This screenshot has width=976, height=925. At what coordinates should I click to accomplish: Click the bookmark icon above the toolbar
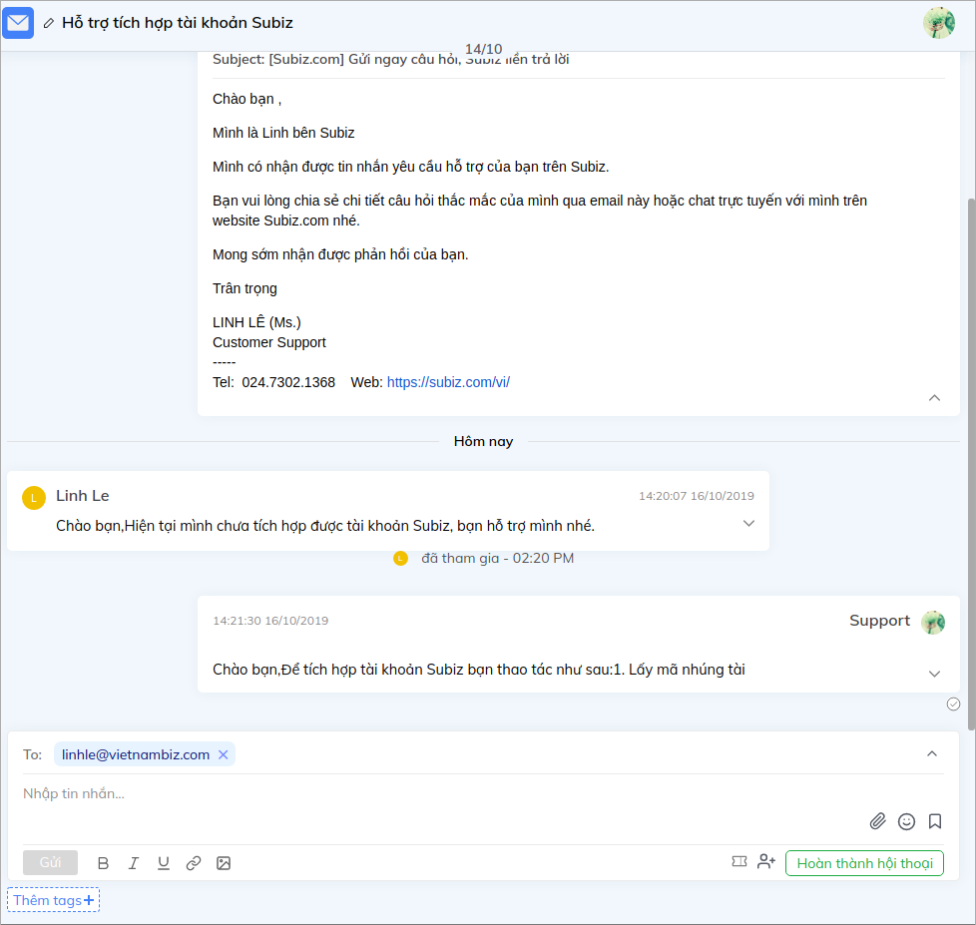(935, 821)
